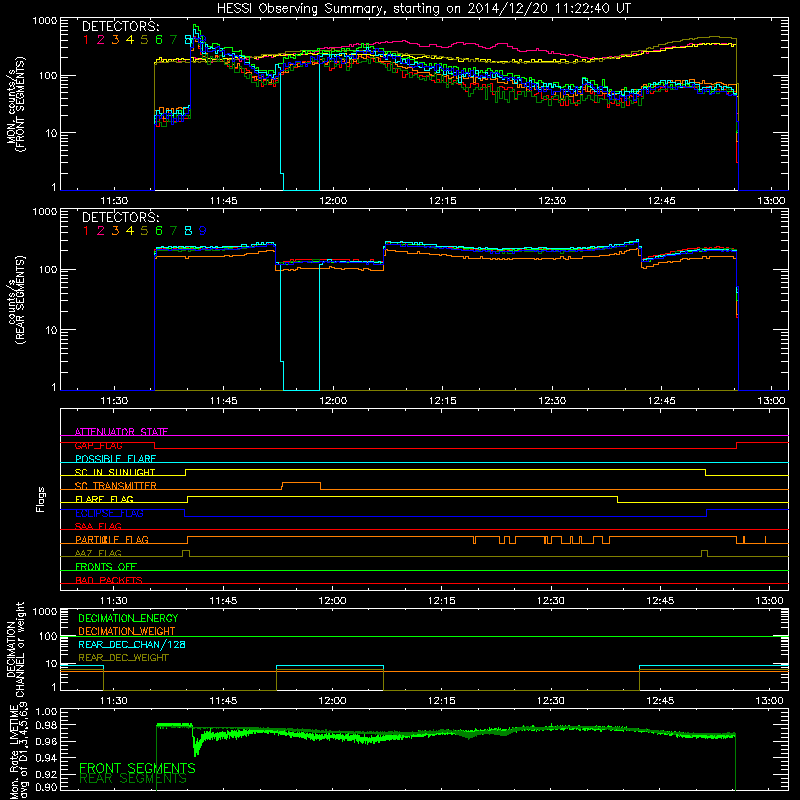Image resolution: width=800 pixels, height=800 pixels.
Task: Click the DECIMATION_WEIGHT legend entry
Action: (x=127, y=631)
